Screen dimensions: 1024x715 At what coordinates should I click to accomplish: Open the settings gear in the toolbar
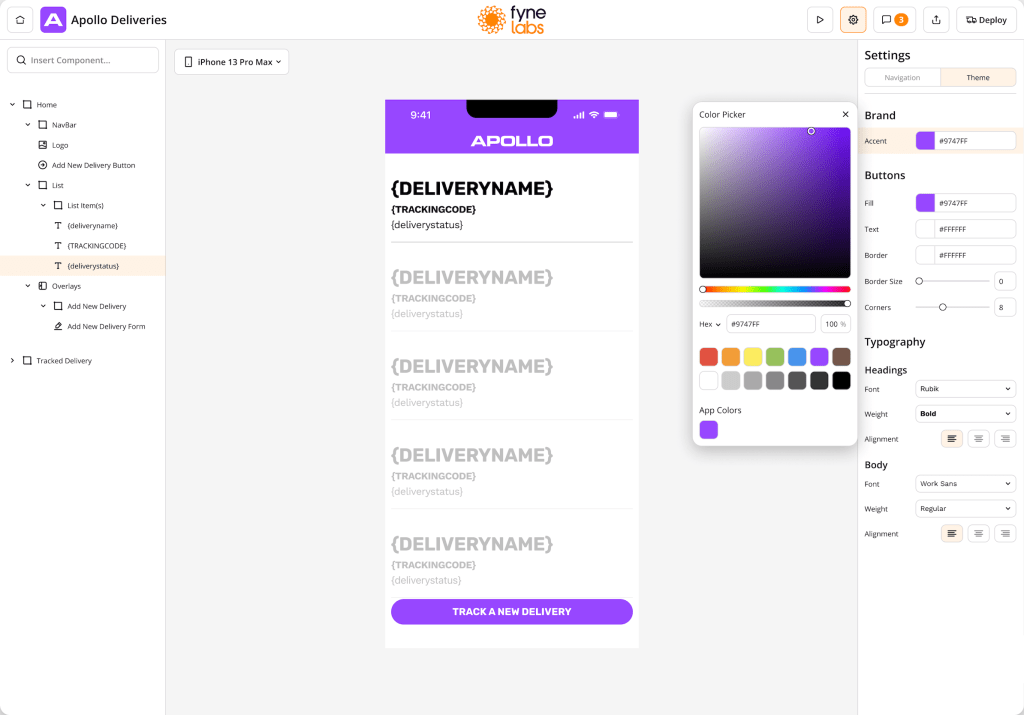click(853, 19)
